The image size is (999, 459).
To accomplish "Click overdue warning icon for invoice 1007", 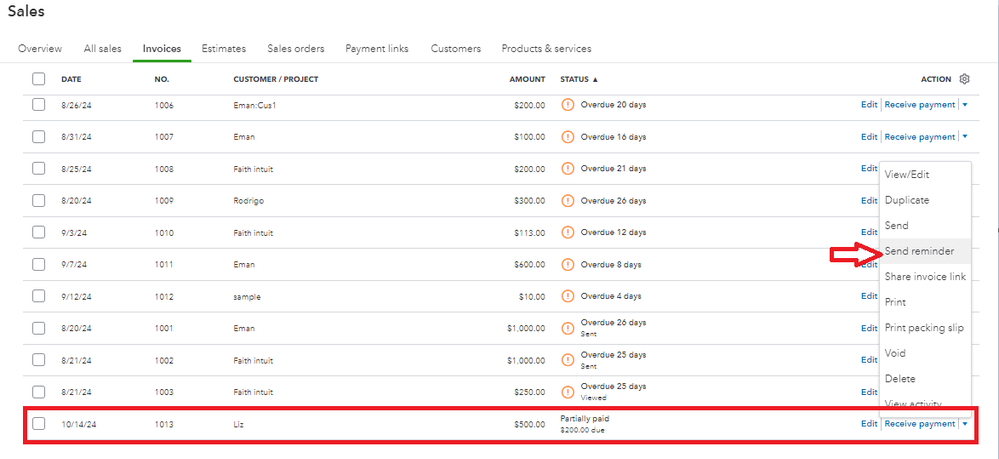I will tap(568, 136).
